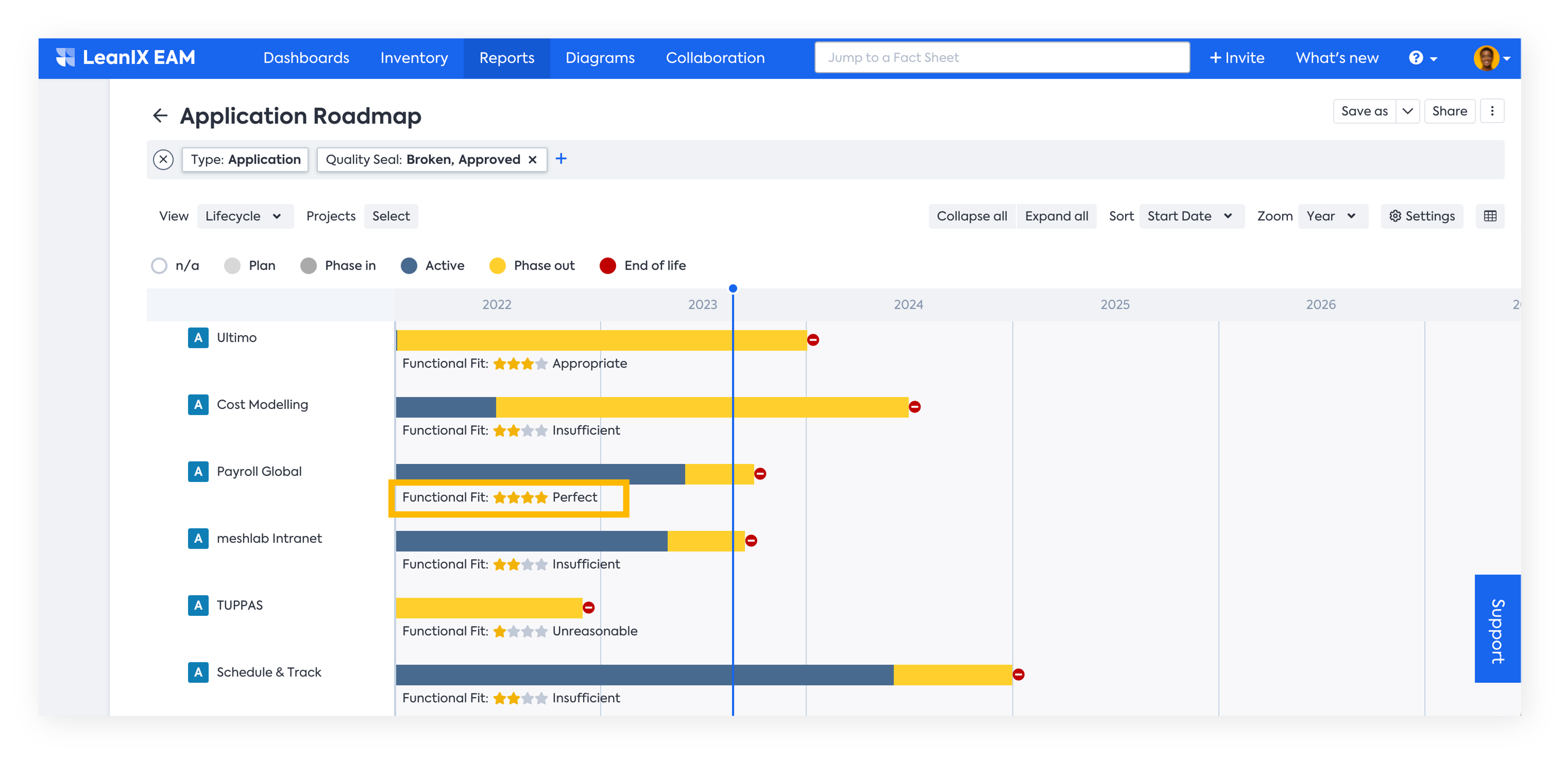Open the Year zoom dropdown
Image resolution: width=1568 pixels, height=762 pixels.
tap(1332, 216)
